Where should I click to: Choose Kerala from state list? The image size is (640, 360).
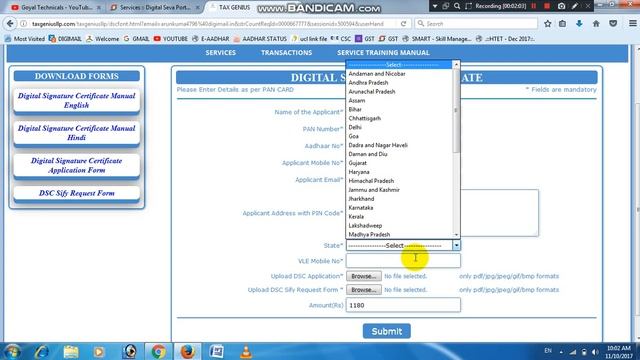pyautogui.click(x=399, y=217)
